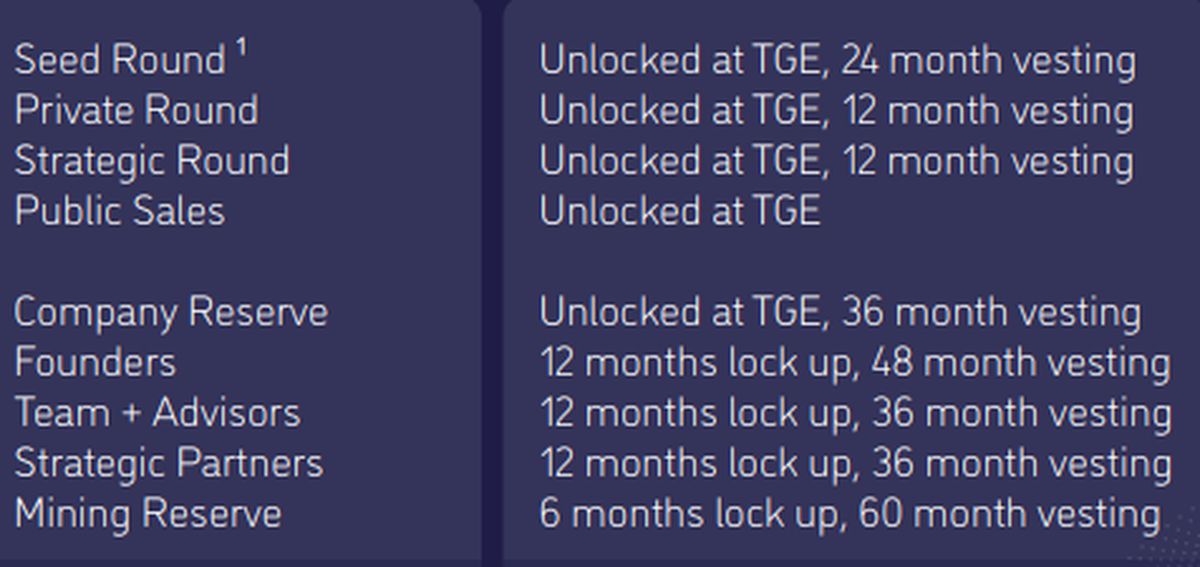
Task: Click the Strategic Round label
Action: coord(152,162)
